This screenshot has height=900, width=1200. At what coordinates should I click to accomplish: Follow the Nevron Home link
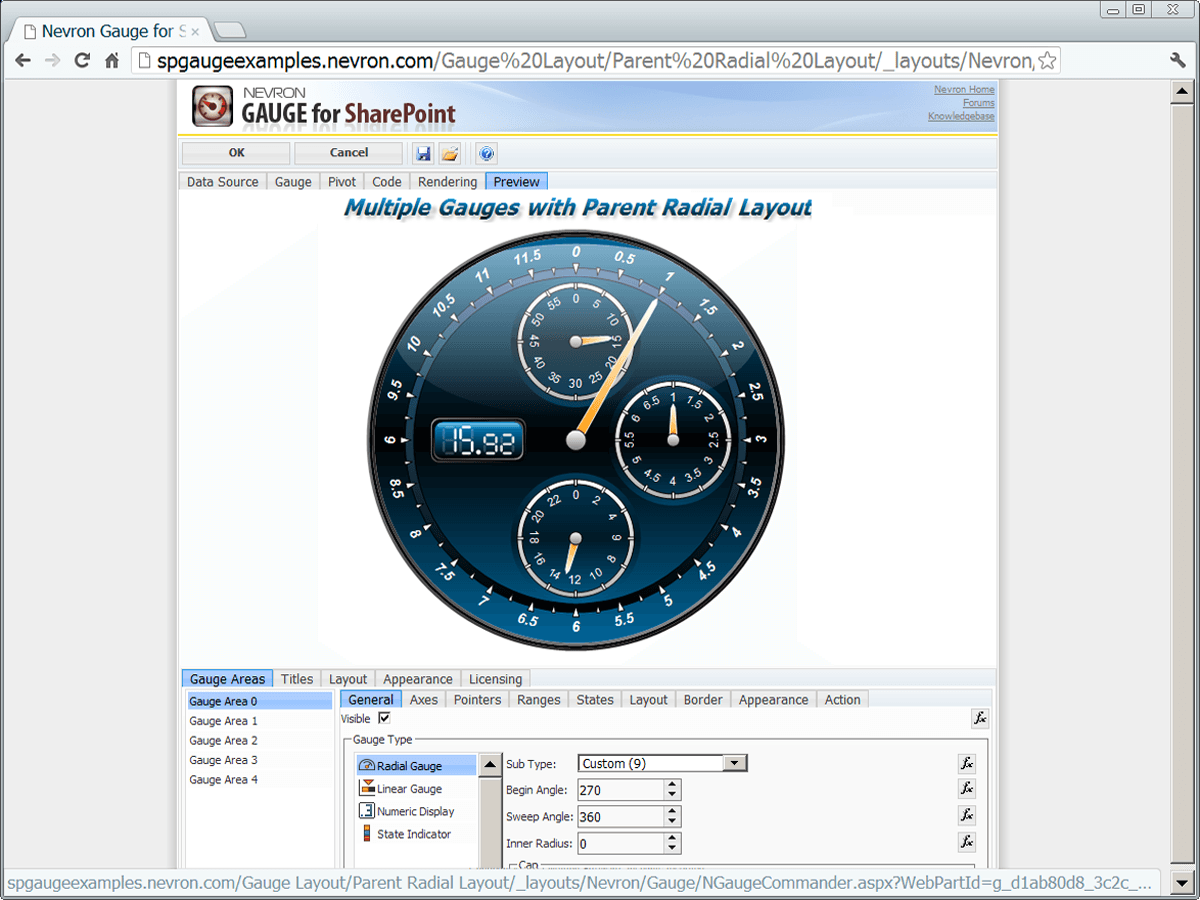[964, 90]
